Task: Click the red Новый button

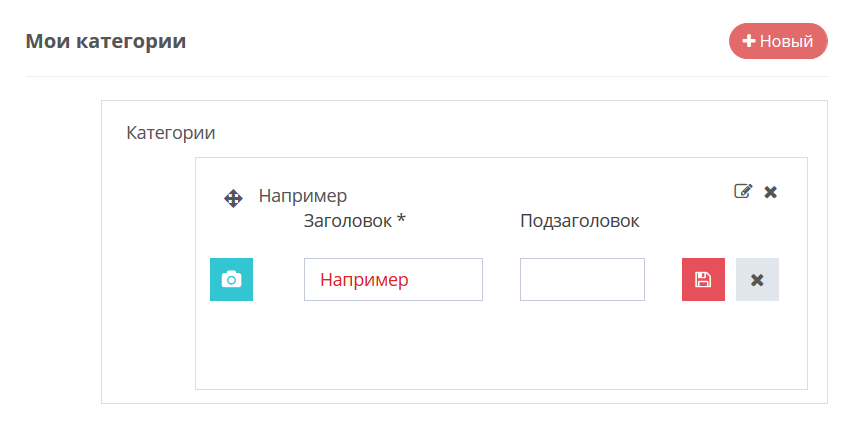Action: [x=778, y=41]
